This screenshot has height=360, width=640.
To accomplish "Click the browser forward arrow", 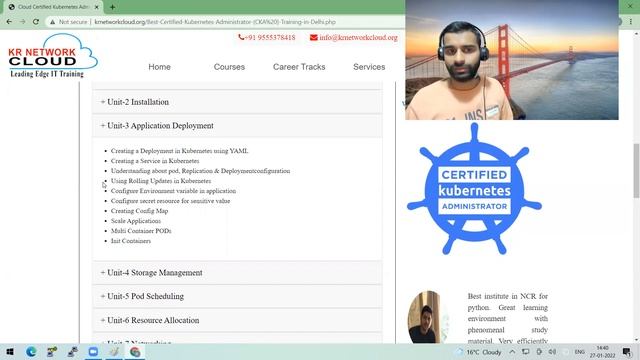I will [22, 22].
